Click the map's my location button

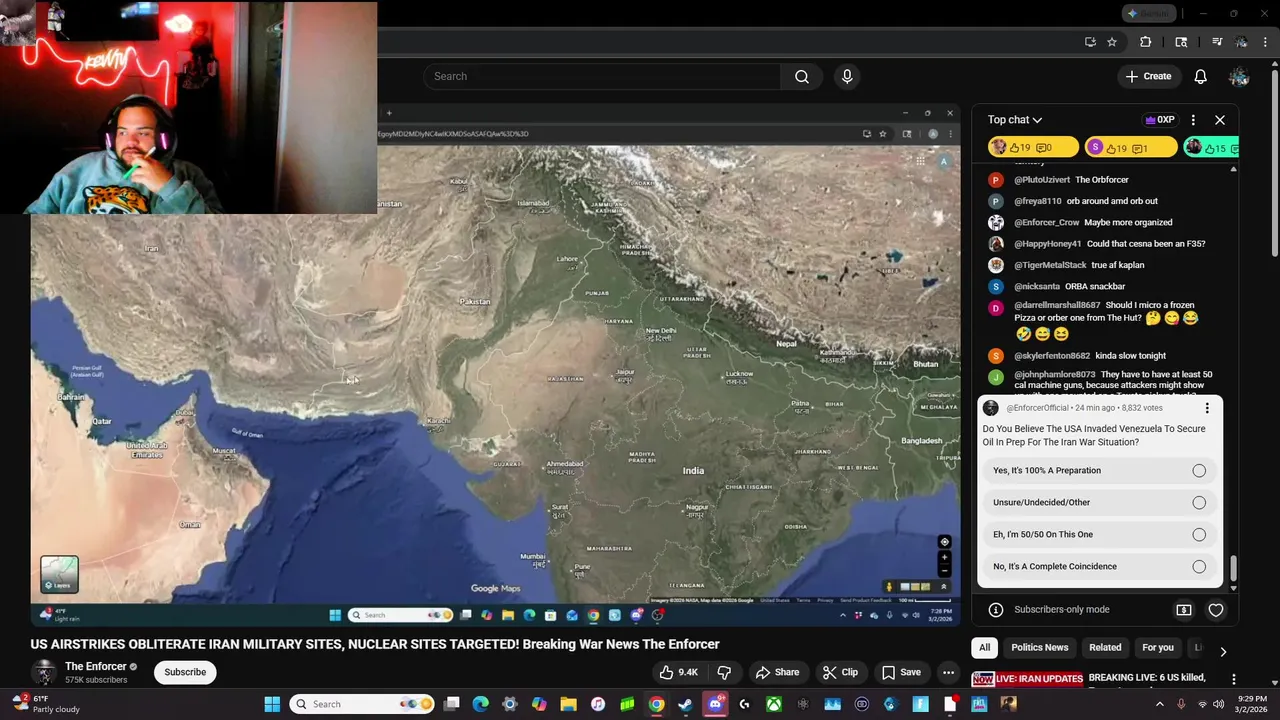944,542
